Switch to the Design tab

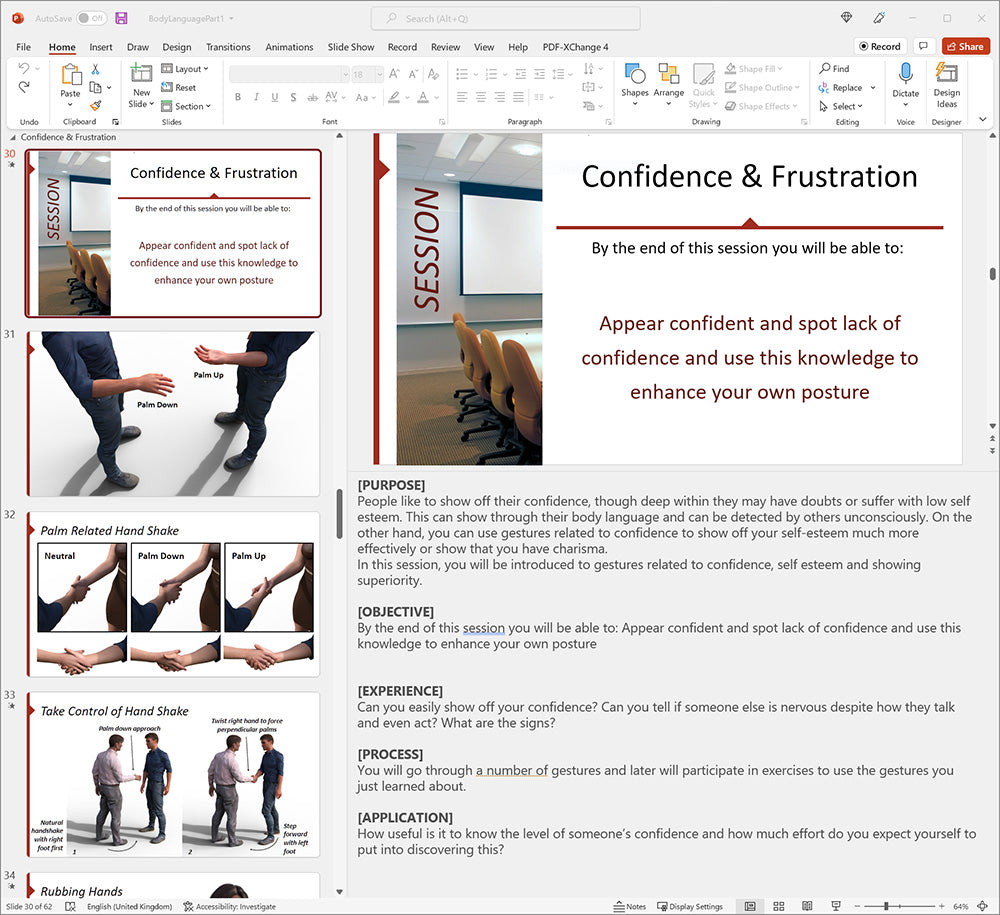177,47
